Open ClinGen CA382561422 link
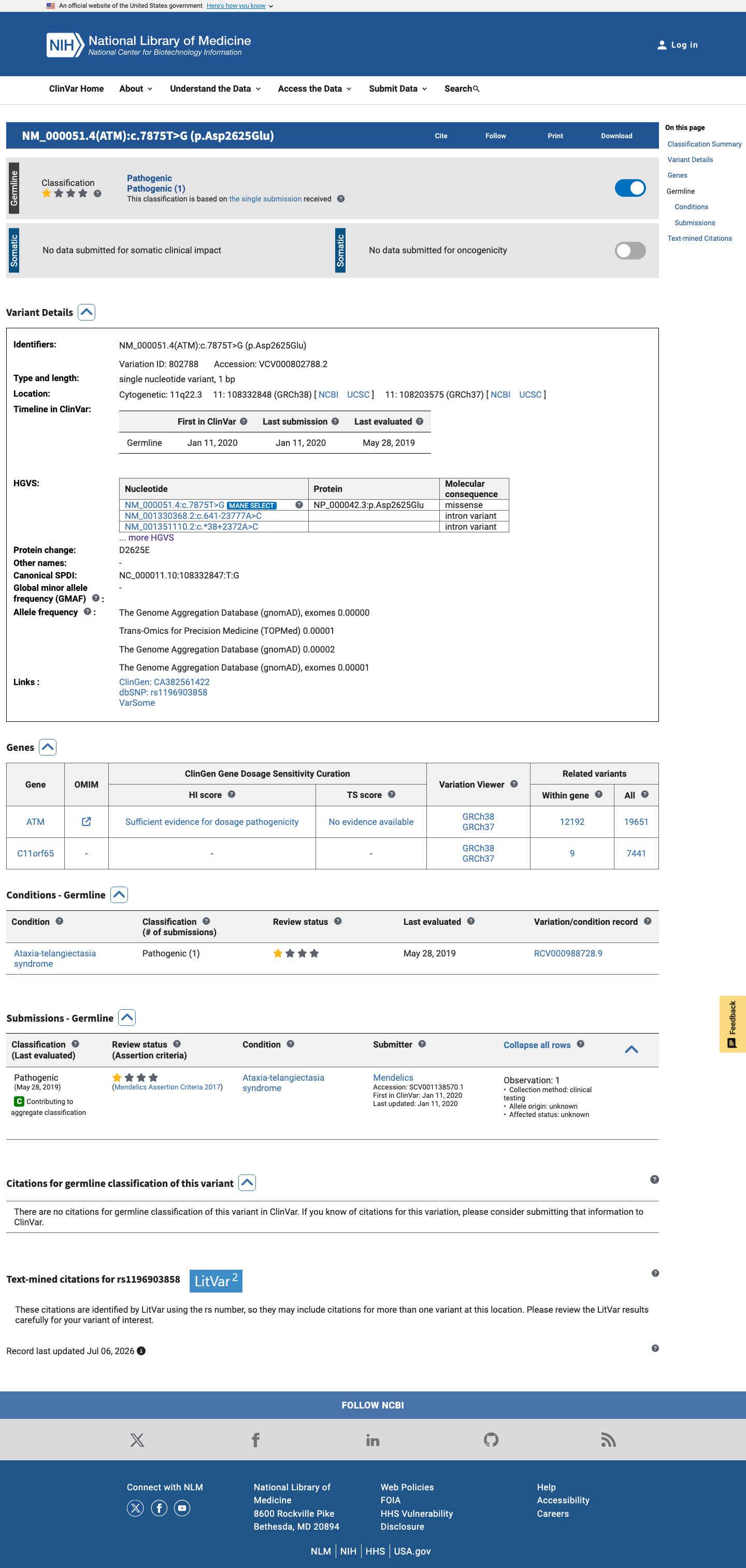 click(164, 683)
